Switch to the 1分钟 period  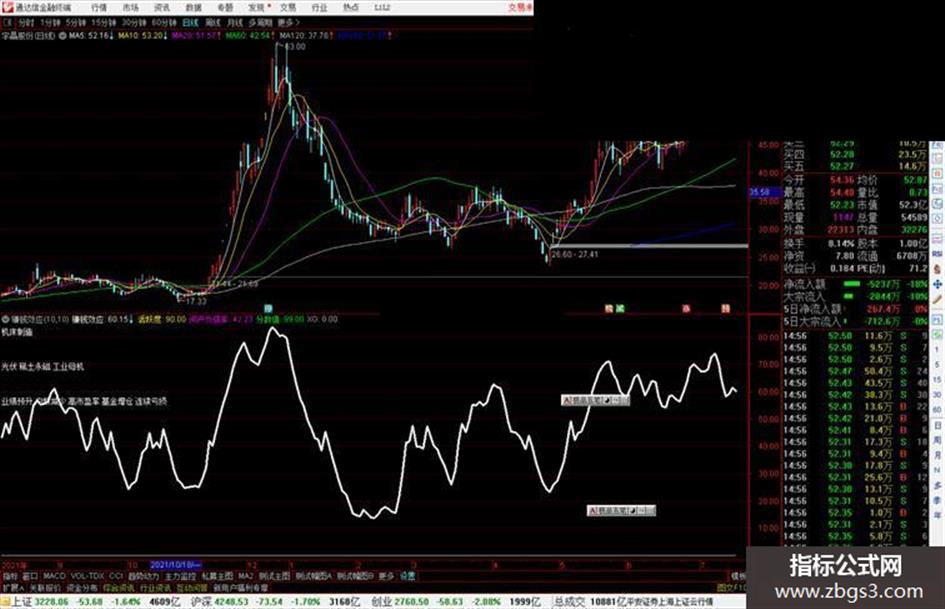50,22
